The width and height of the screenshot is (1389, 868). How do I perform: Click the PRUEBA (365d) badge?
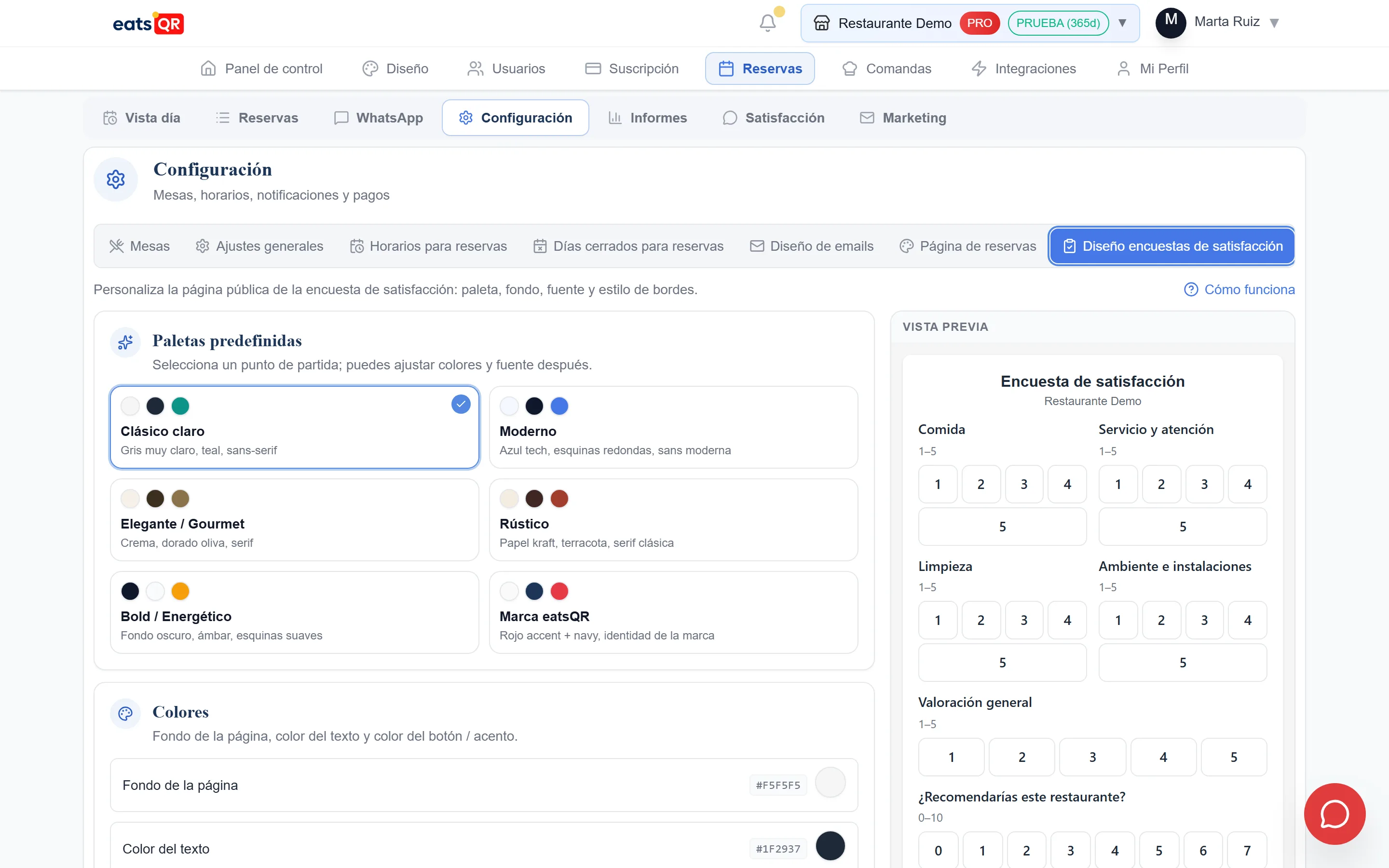(1058, 23)
